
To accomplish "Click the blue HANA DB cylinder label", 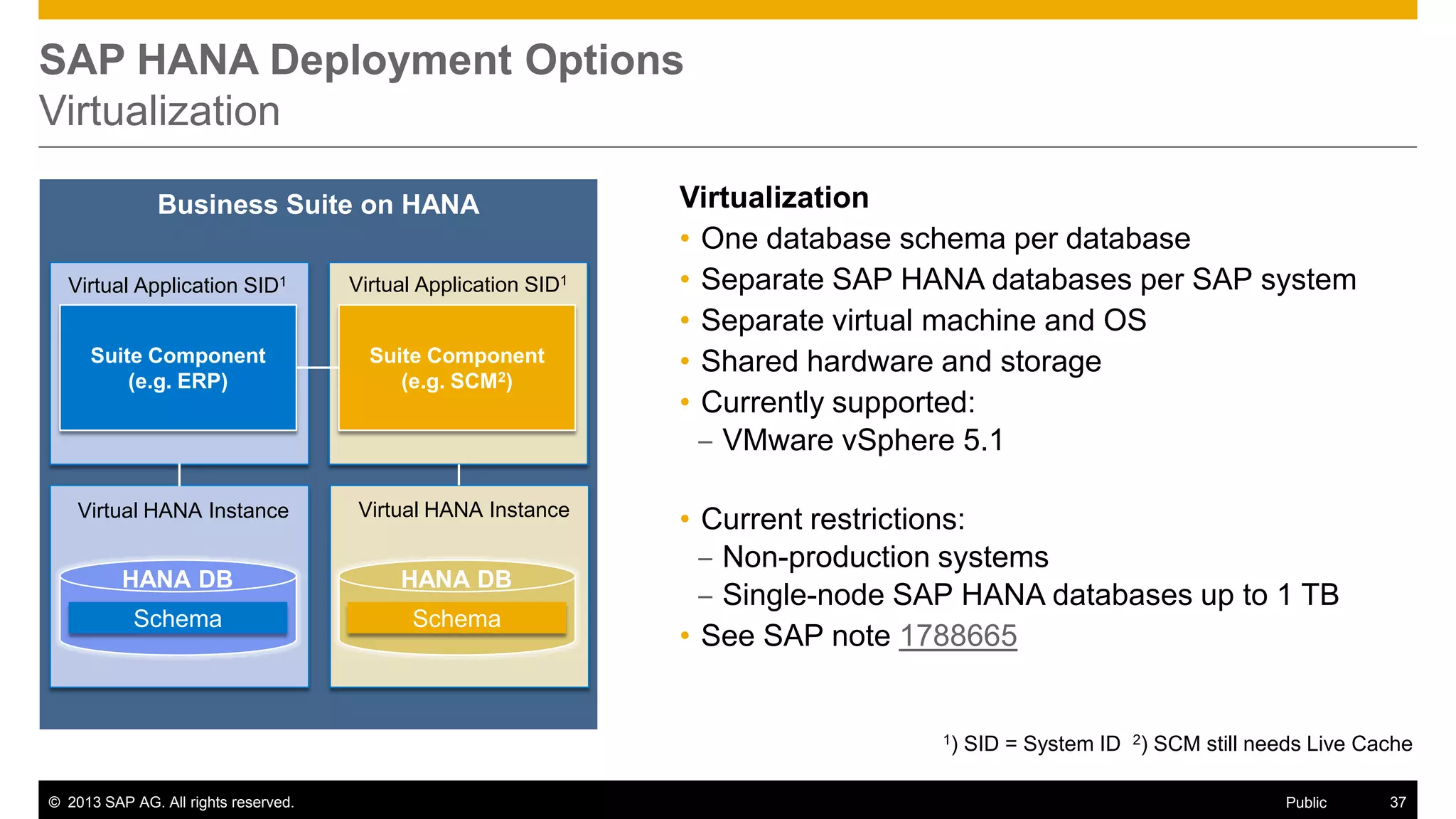I will [178, 579].
